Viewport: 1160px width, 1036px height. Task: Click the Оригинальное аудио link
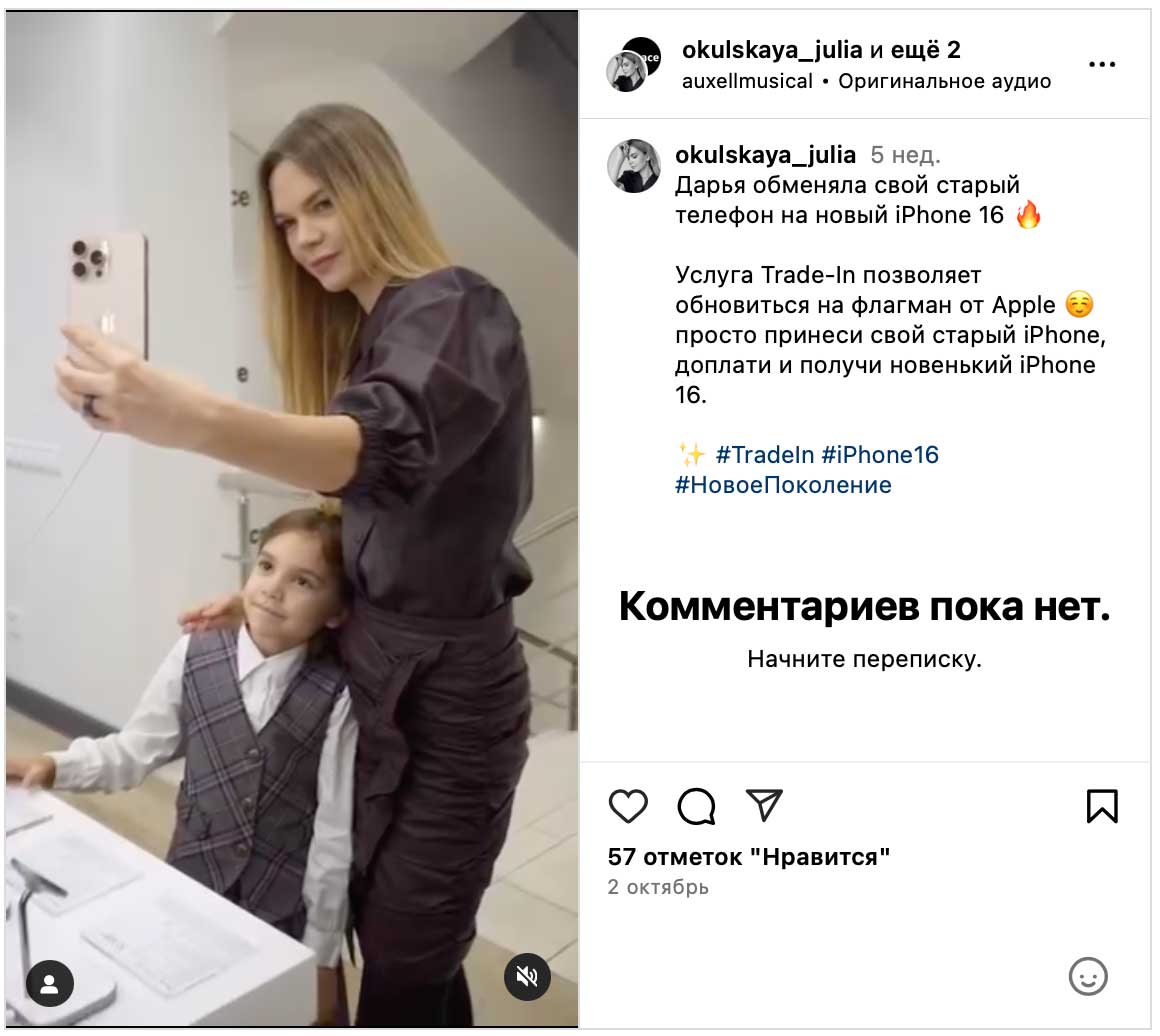click(x=944, y=81)
